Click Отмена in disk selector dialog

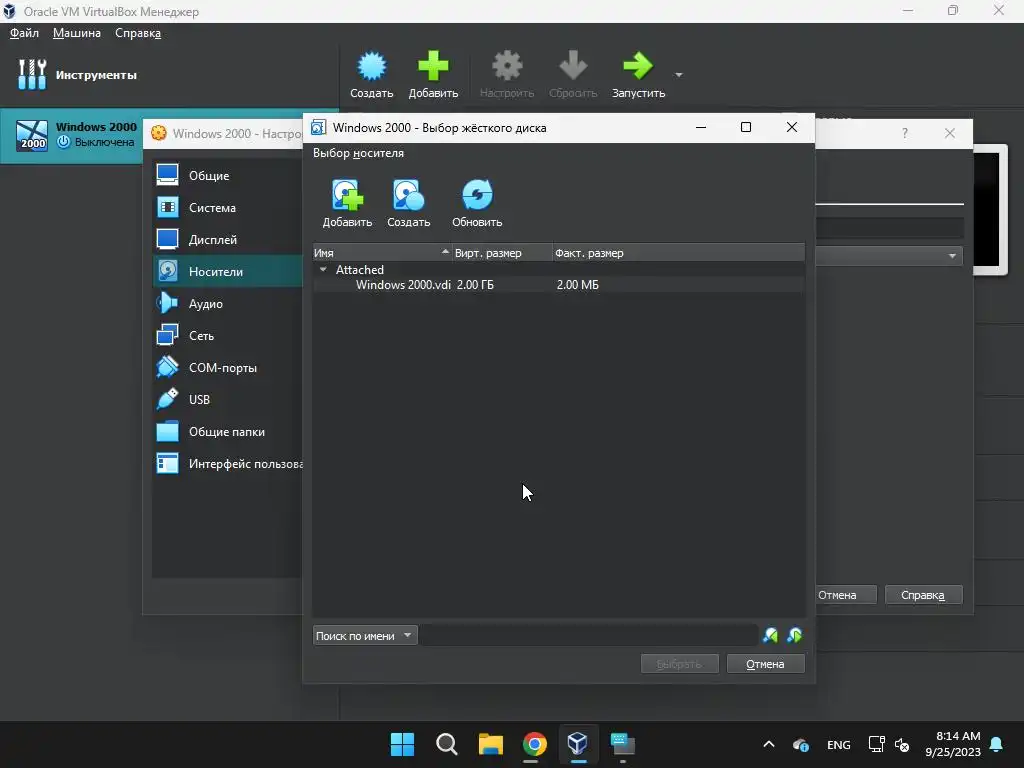click(x=765, y=664)
